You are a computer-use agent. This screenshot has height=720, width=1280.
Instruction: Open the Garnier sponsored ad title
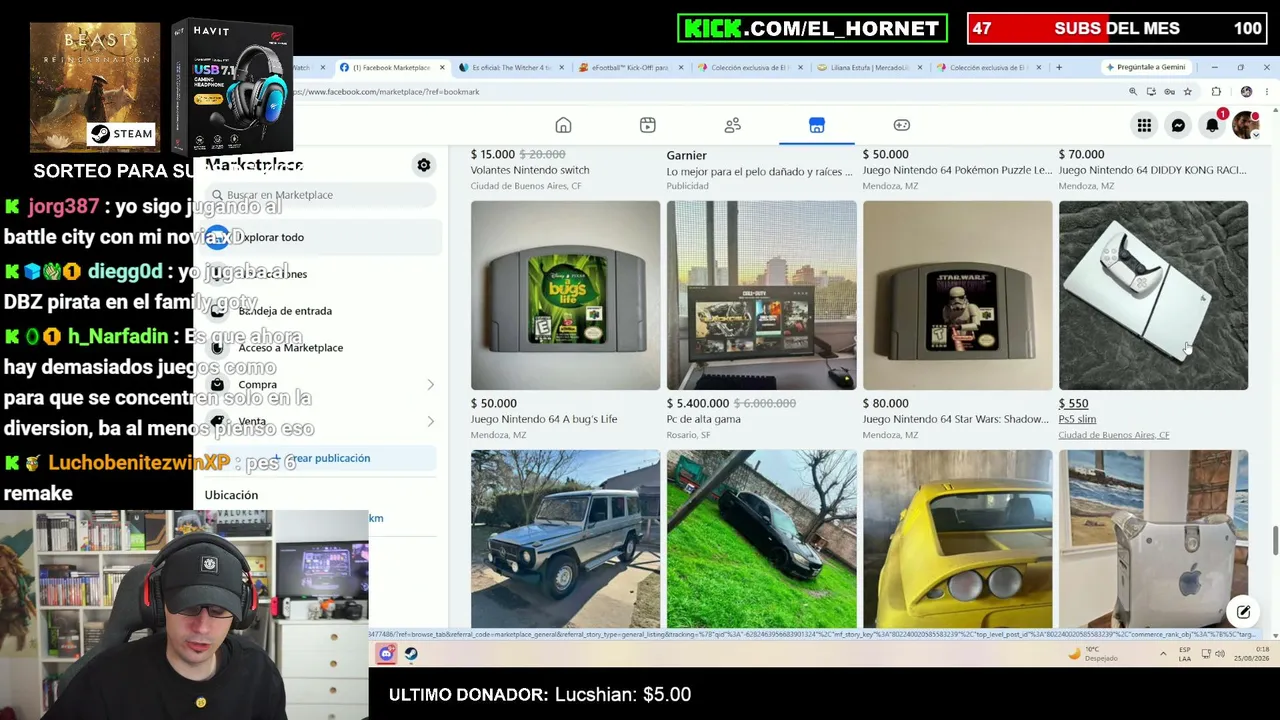coord(686,155)
